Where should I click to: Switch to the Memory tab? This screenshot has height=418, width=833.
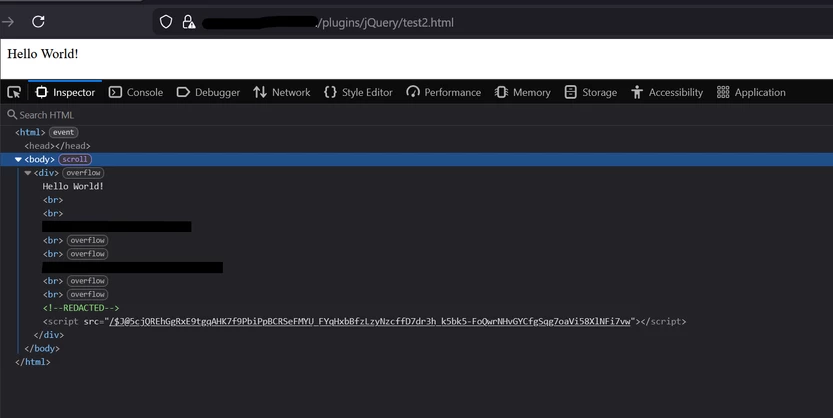click(523, 92)
